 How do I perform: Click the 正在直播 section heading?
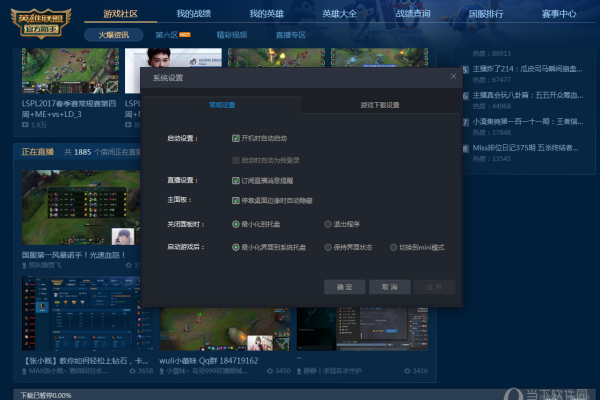coord(38,152)
